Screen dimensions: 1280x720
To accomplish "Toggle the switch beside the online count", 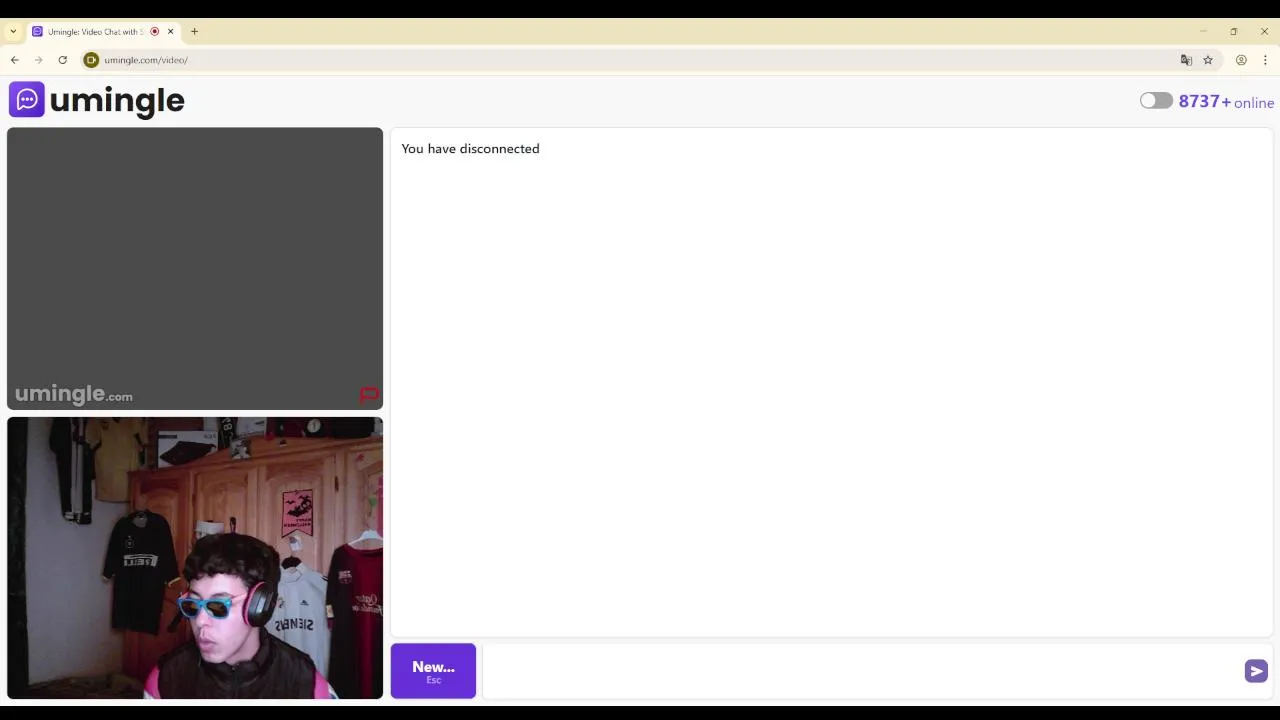I will click(1156, 101).
